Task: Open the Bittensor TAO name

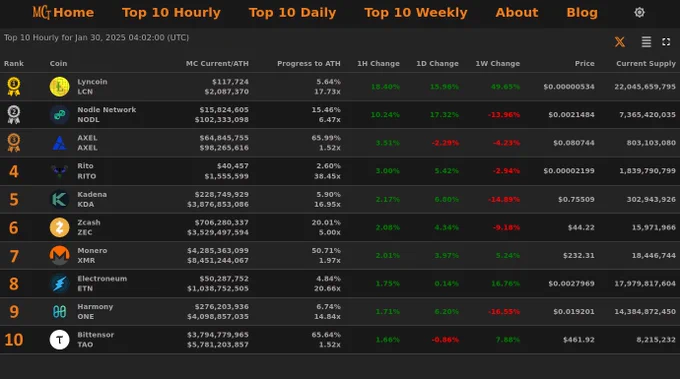Action: [95, 340]
